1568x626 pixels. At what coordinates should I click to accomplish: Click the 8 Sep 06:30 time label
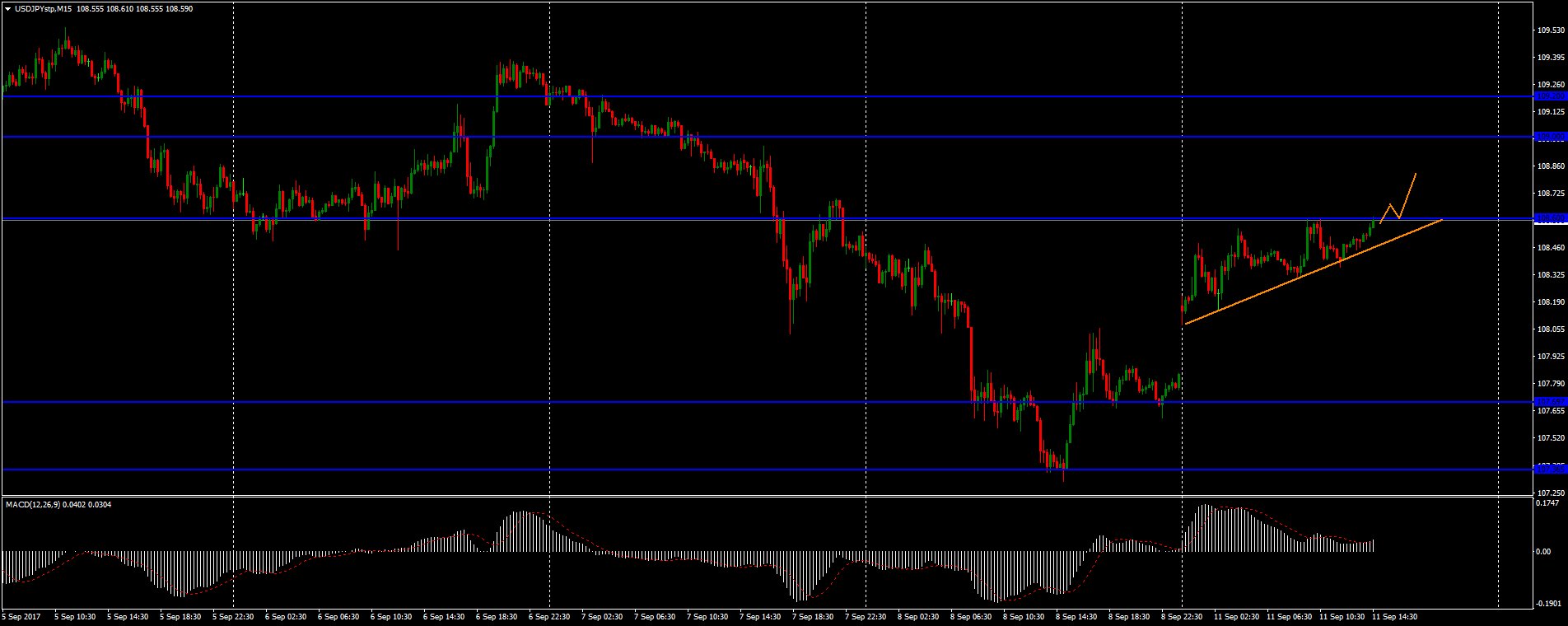pos(971,616)
